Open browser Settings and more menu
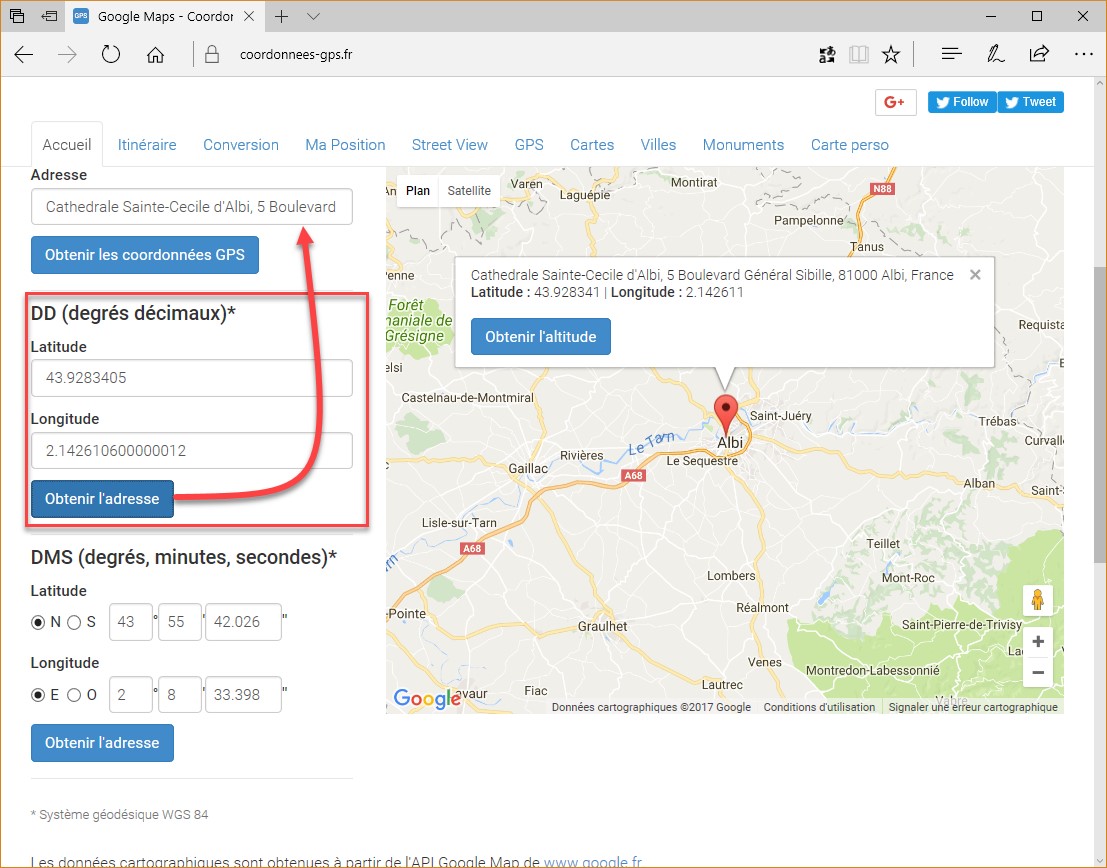 tap(1083, 55)
